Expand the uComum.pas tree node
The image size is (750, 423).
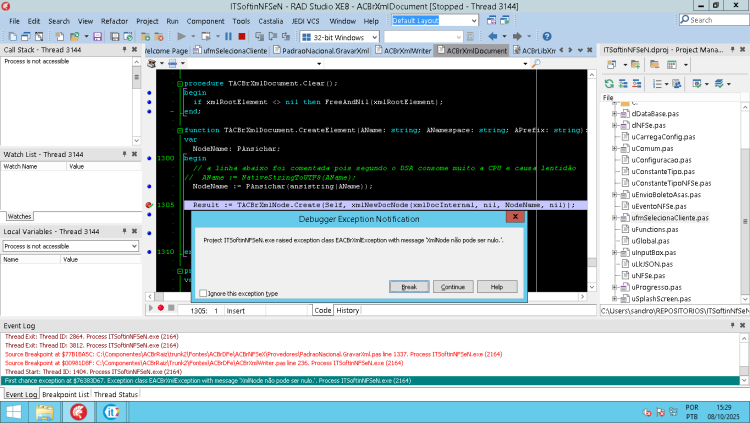pos(615,148)
